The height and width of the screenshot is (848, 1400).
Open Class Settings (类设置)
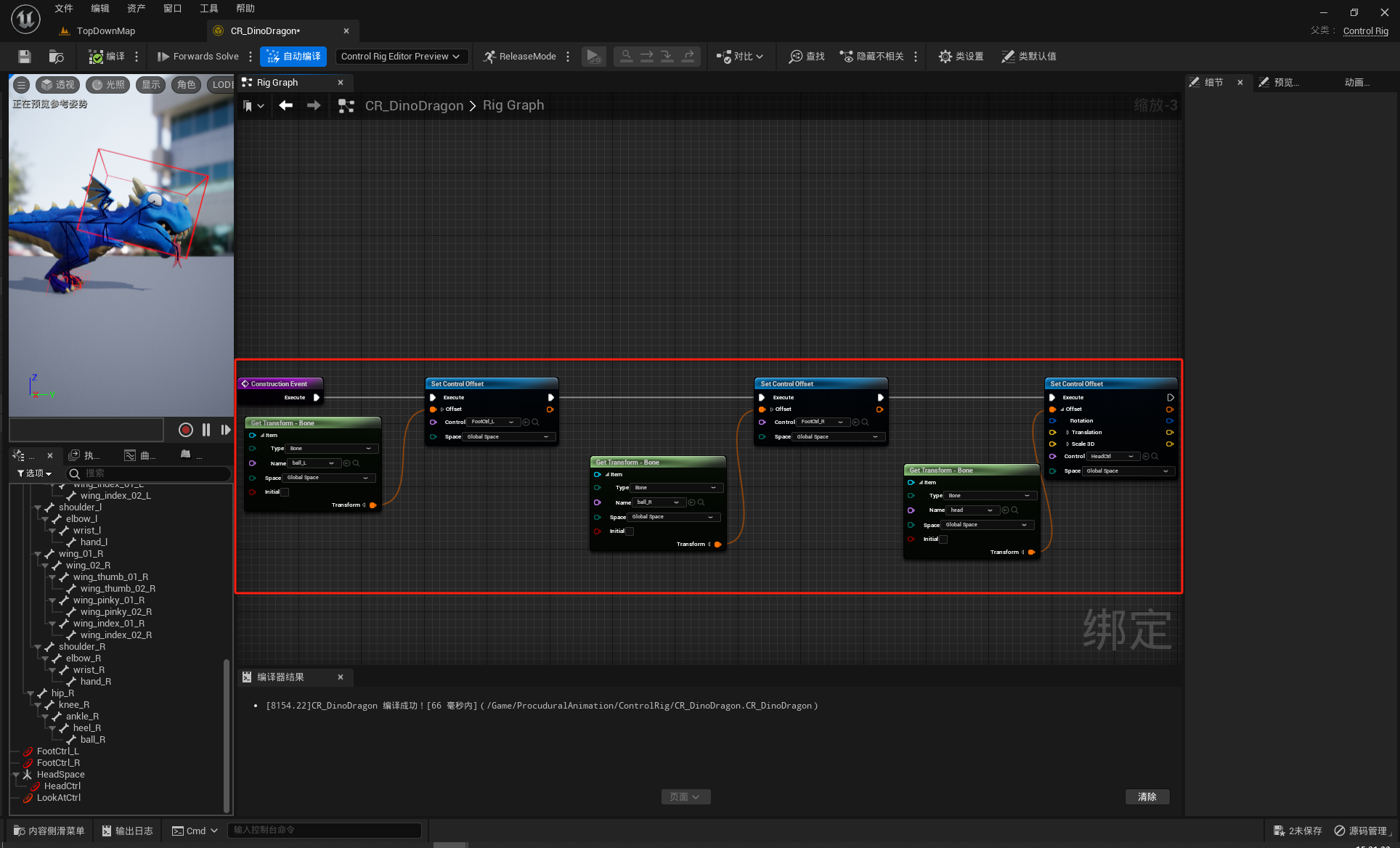pos(961,57)
